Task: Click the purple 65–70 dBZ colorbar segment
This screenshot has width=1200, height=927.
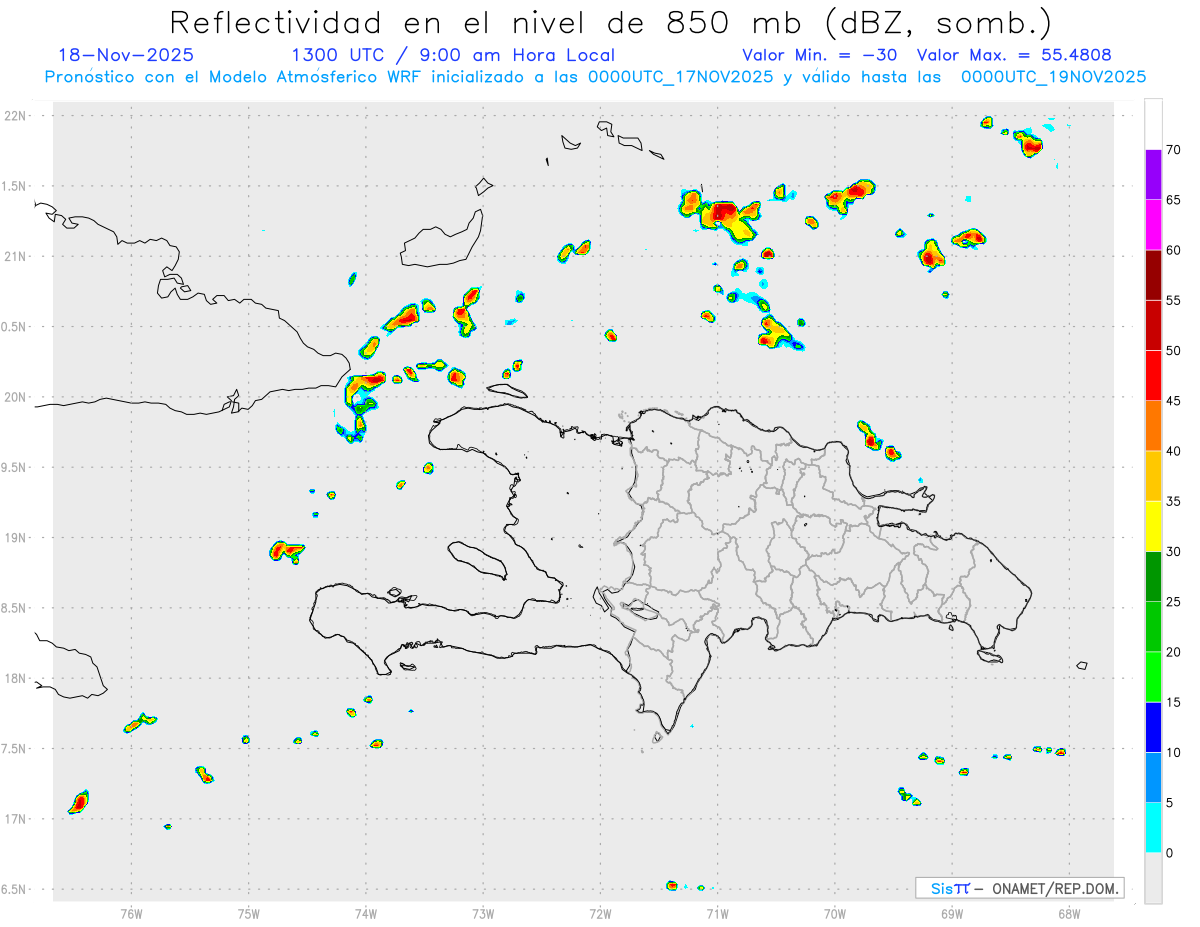Action: [x=1153, y=175]
